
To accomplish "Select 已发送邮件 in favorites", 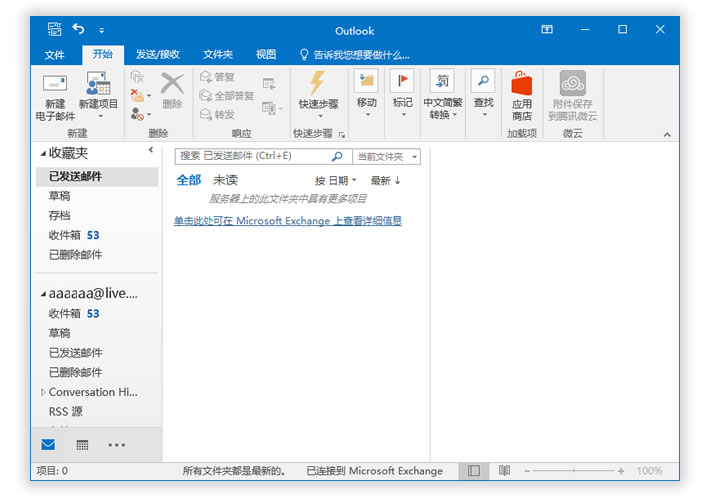I will pos(97,176).
